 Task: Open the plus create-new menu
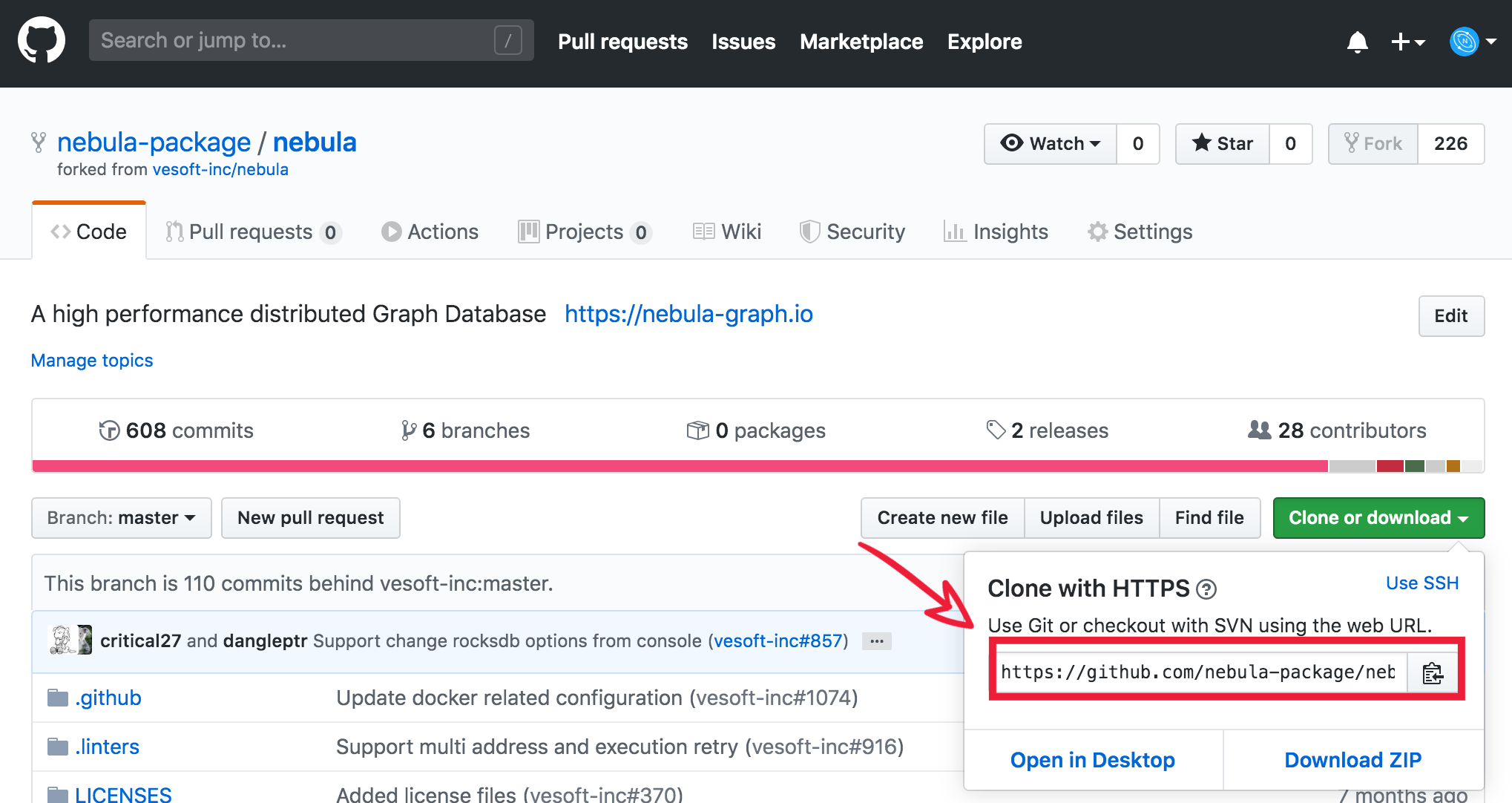(x=1407, y=42)
